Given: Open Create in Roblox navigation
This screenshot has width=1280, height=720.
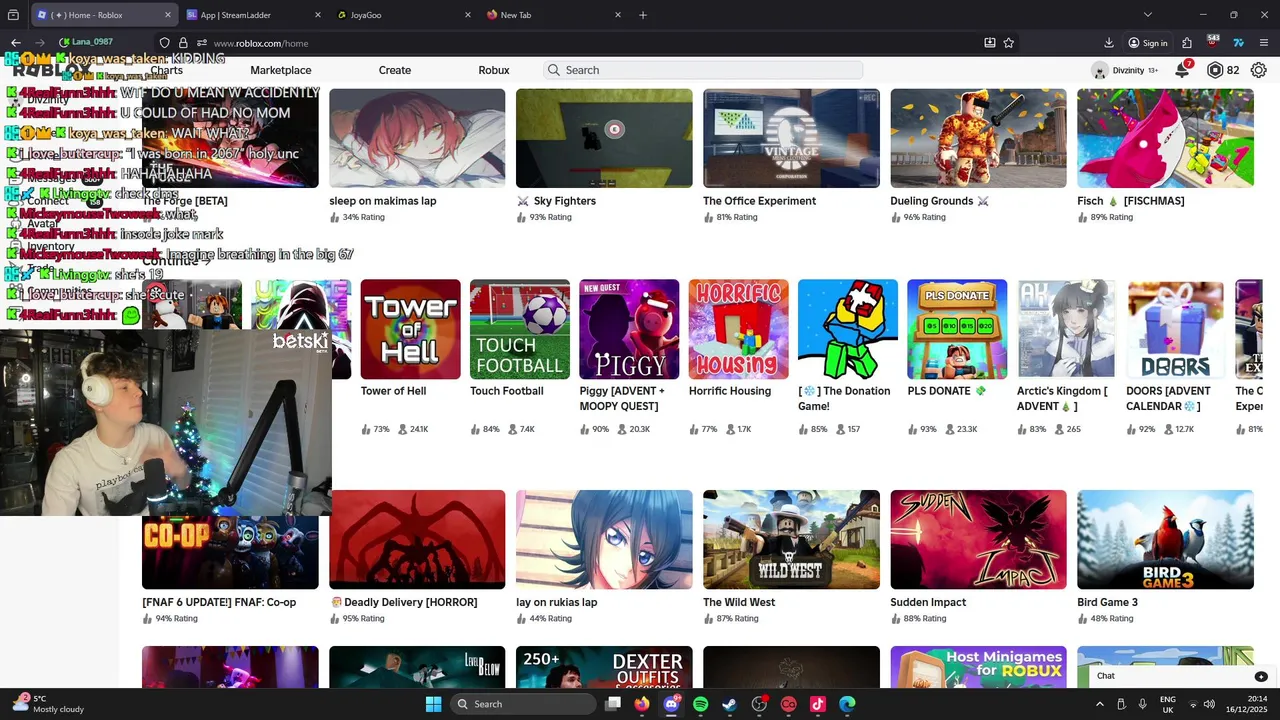Looking at the screenshot, I should click(395, 70).
